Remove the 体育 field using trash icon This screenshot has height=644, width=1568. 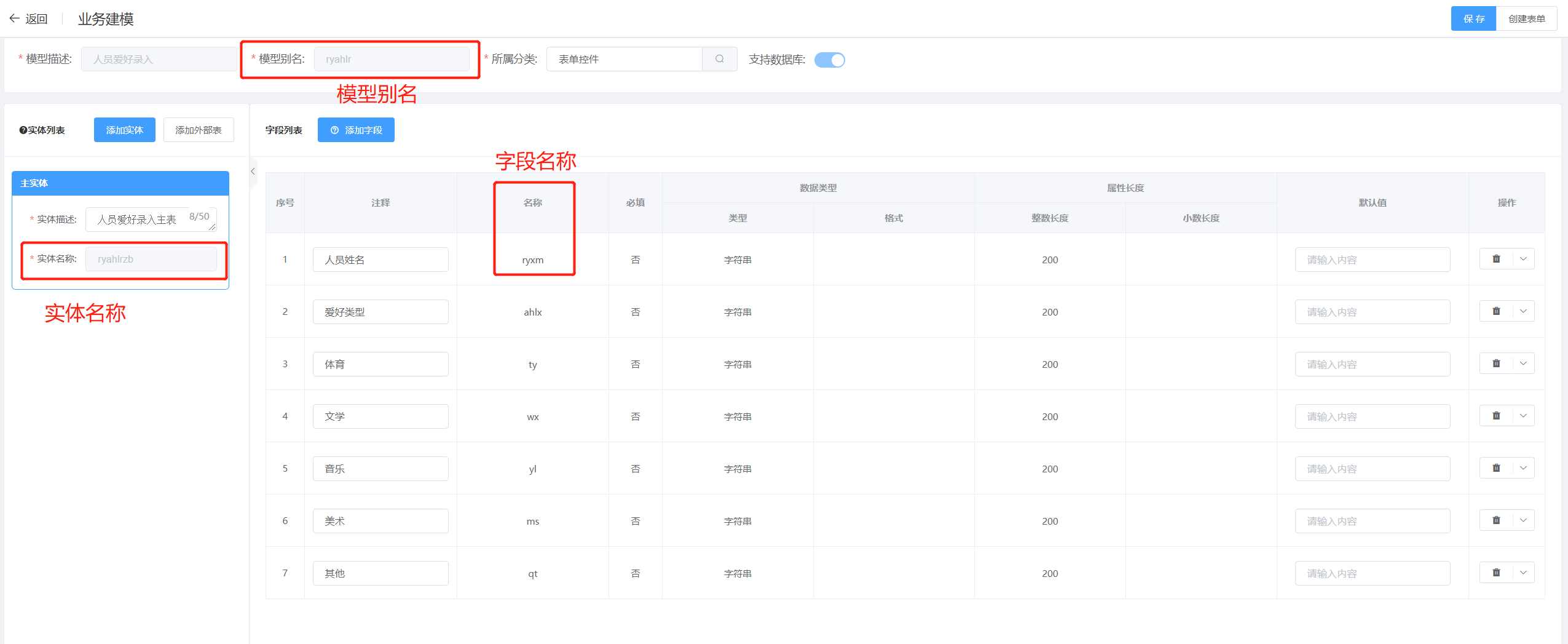coord(1496,364)
